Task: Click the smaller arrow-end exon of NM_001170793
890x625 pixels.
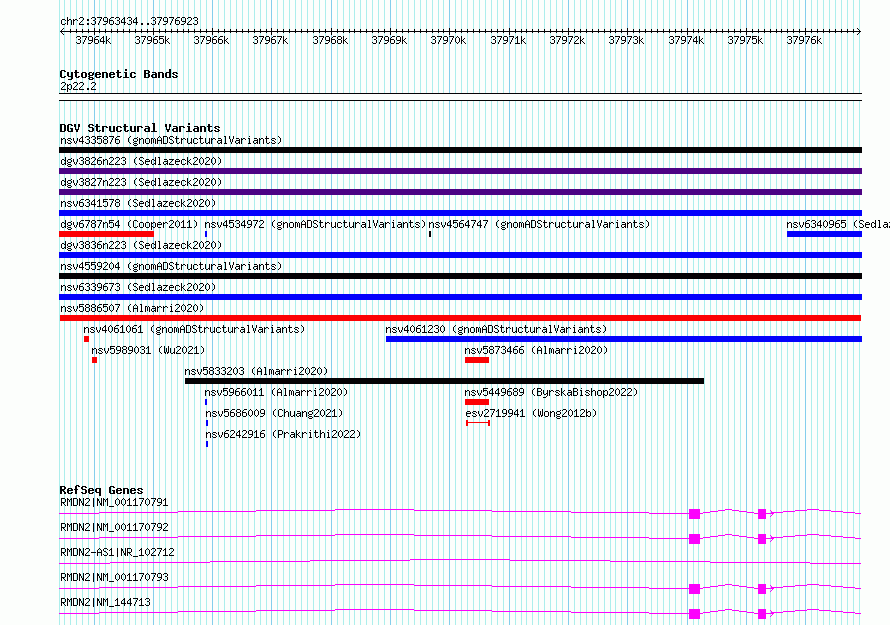Action: click(x=762, y=589)
